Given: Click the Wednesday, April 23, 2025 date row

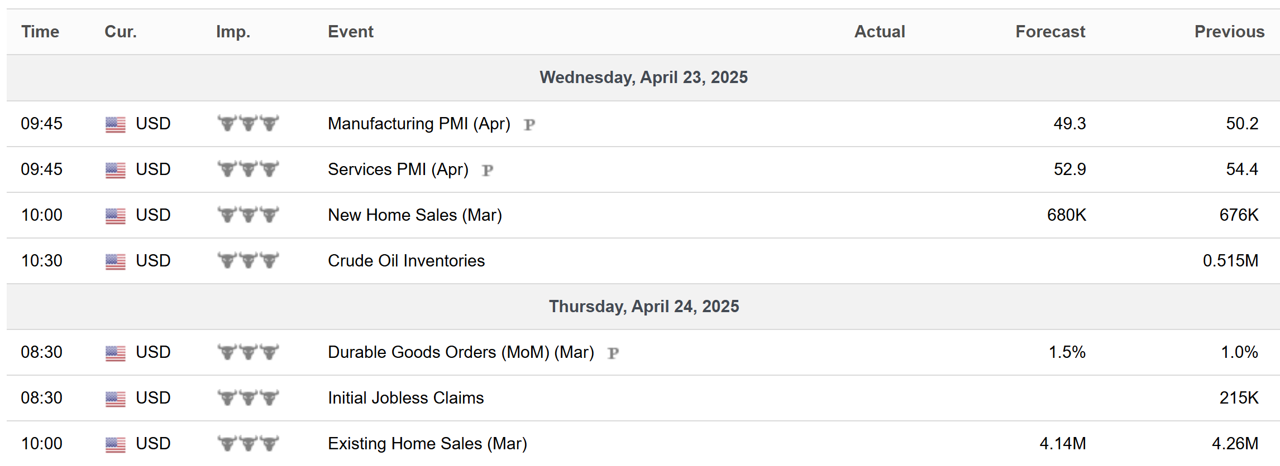Looking at the screenshot, I should (x=644, y=77).
